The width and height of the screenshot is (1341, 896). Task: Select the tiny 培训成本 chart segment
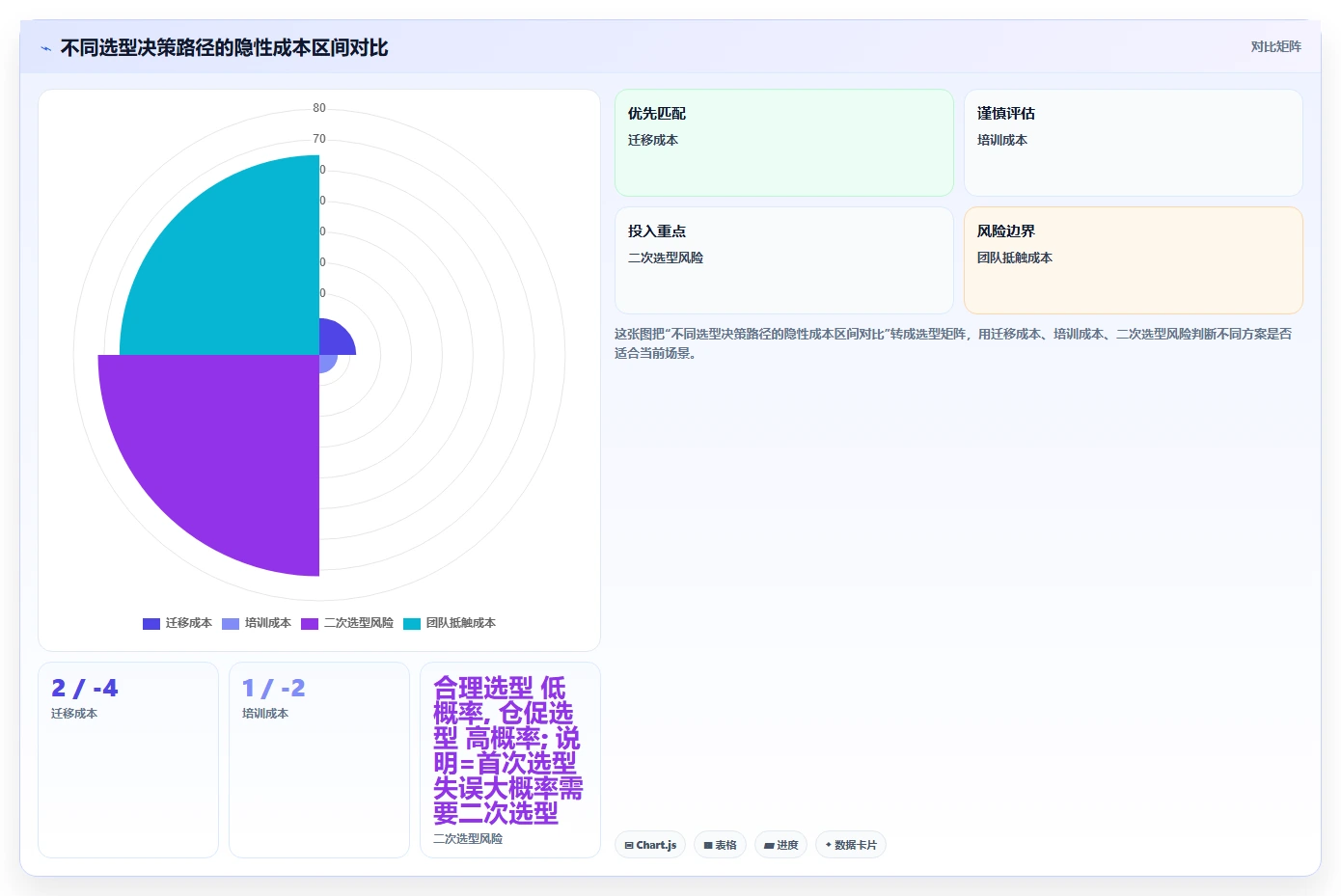[x=326, y=362]
